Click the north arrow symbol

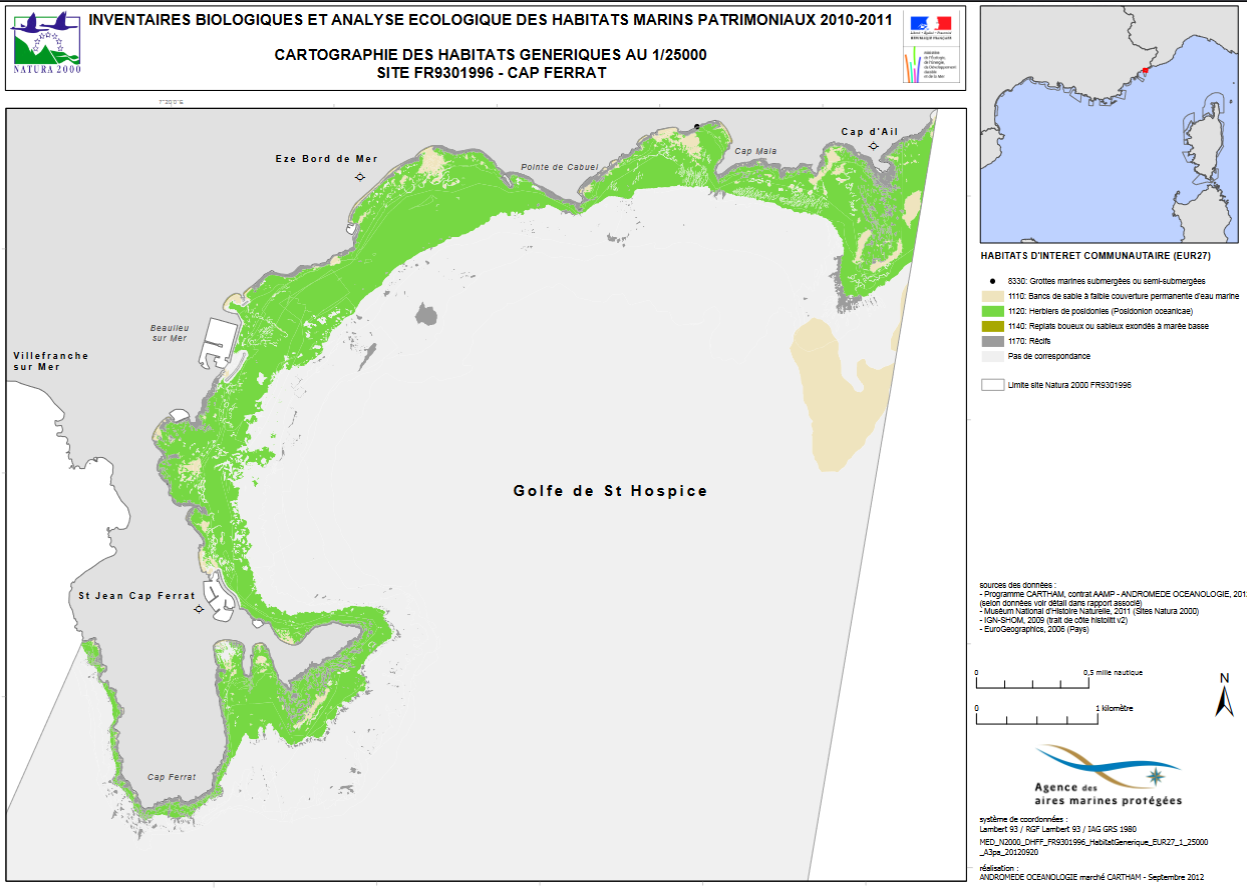point(1223,695)
